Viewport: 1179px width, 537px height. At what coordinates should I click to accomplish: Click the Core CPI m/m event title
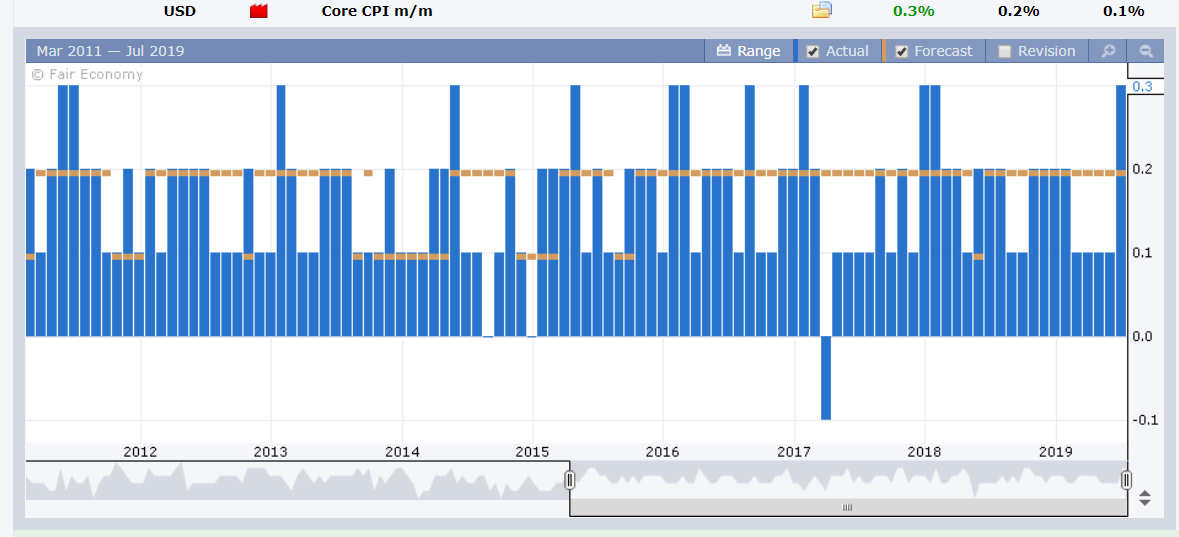[377, 11]
